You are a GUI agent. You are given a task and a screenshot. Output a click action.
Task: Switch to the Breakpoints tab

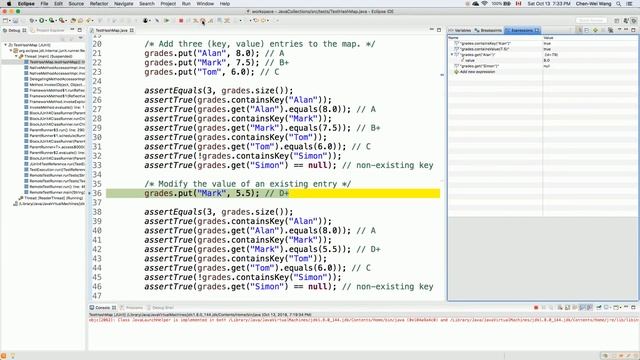[488, 30]
